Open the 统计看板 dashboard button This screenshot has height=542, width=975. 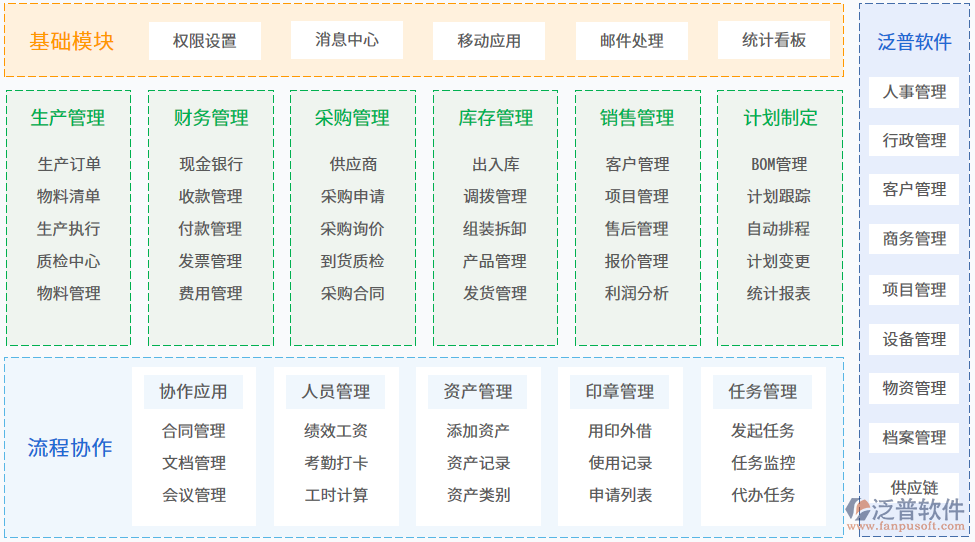click(774, 40)
